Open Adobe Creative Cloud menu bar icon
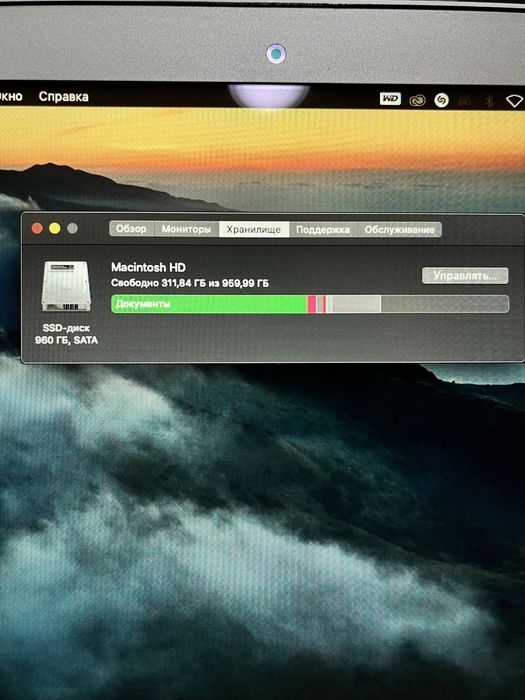Image resolution: width=525 pixels, height=700 pixels. (x=417, y=100)
